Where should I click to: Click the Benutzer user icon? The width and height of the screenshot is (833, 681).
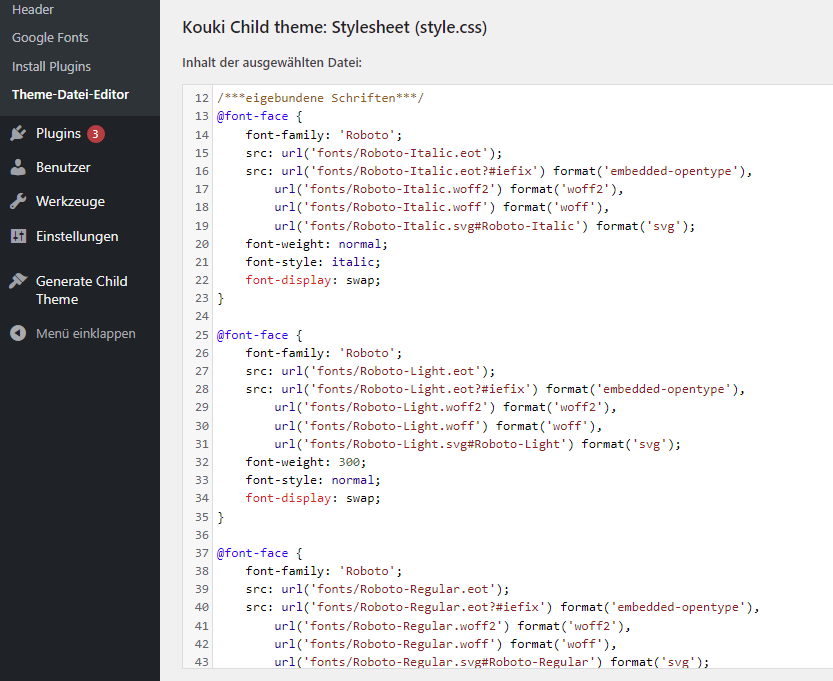18,167
